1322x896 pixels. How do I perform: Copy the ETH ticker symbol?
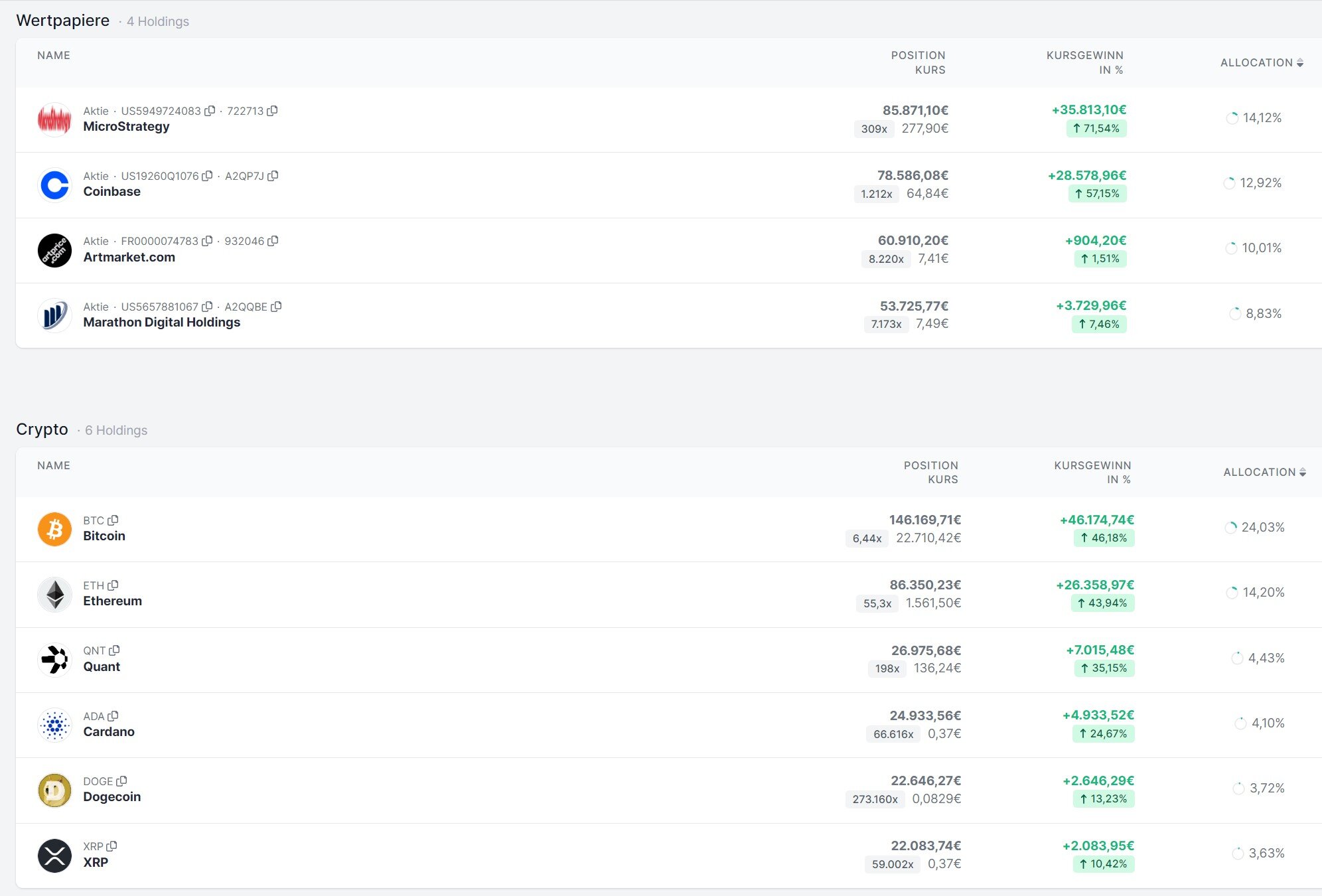pos(113,585)
